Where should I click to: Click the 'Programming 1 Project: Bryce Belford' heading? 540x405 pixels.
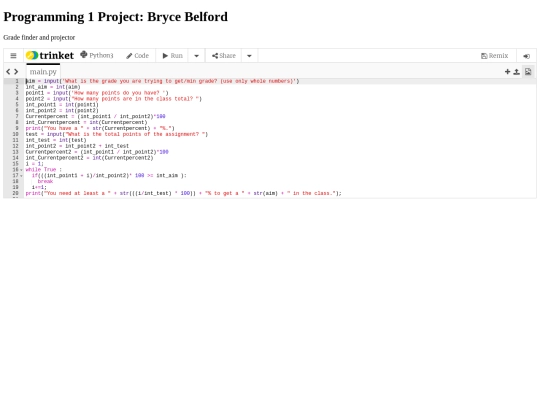[115, 17]
